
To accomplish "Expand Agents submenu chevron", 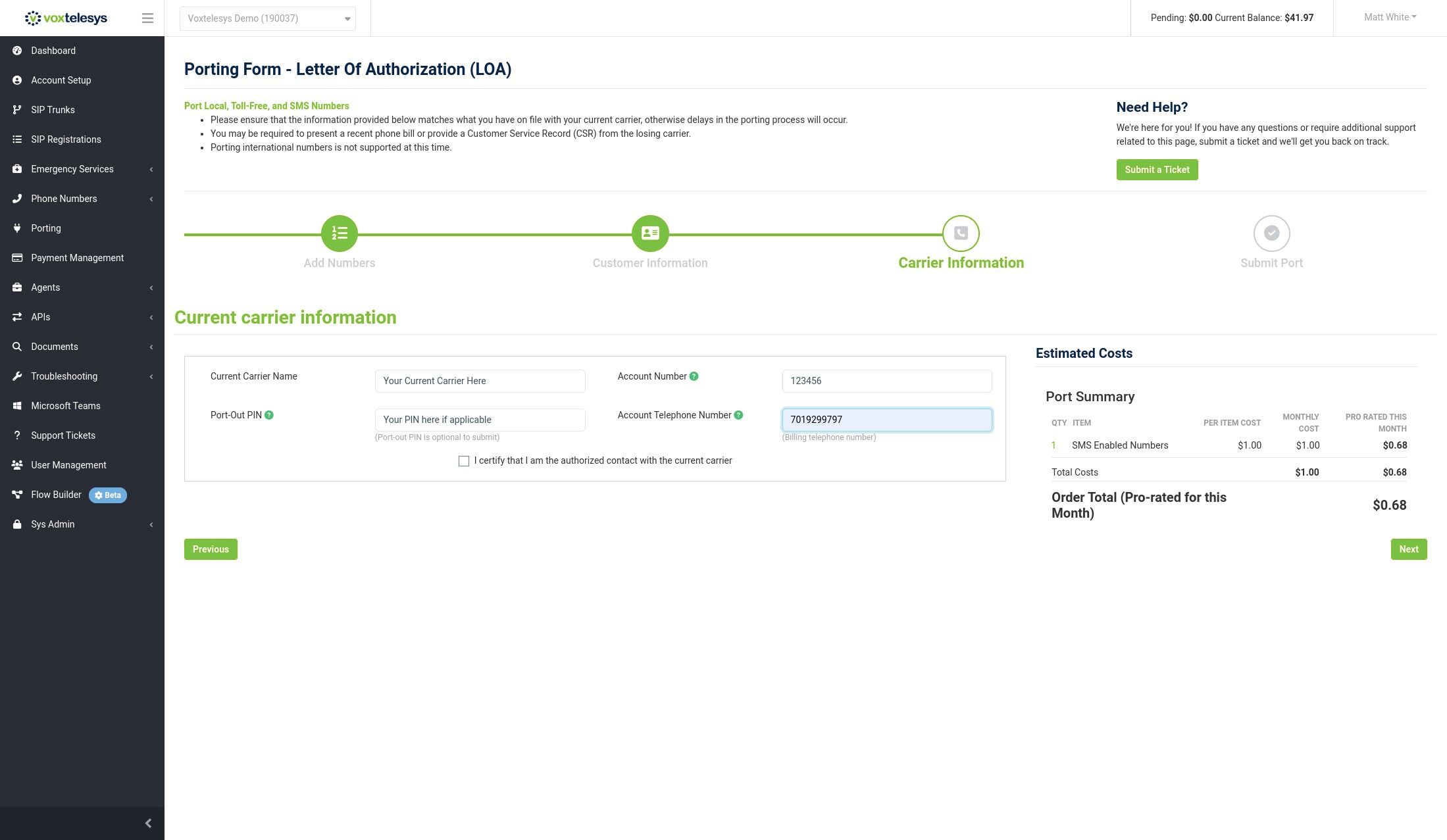I will pyautogui.click(x=151, y=288).
